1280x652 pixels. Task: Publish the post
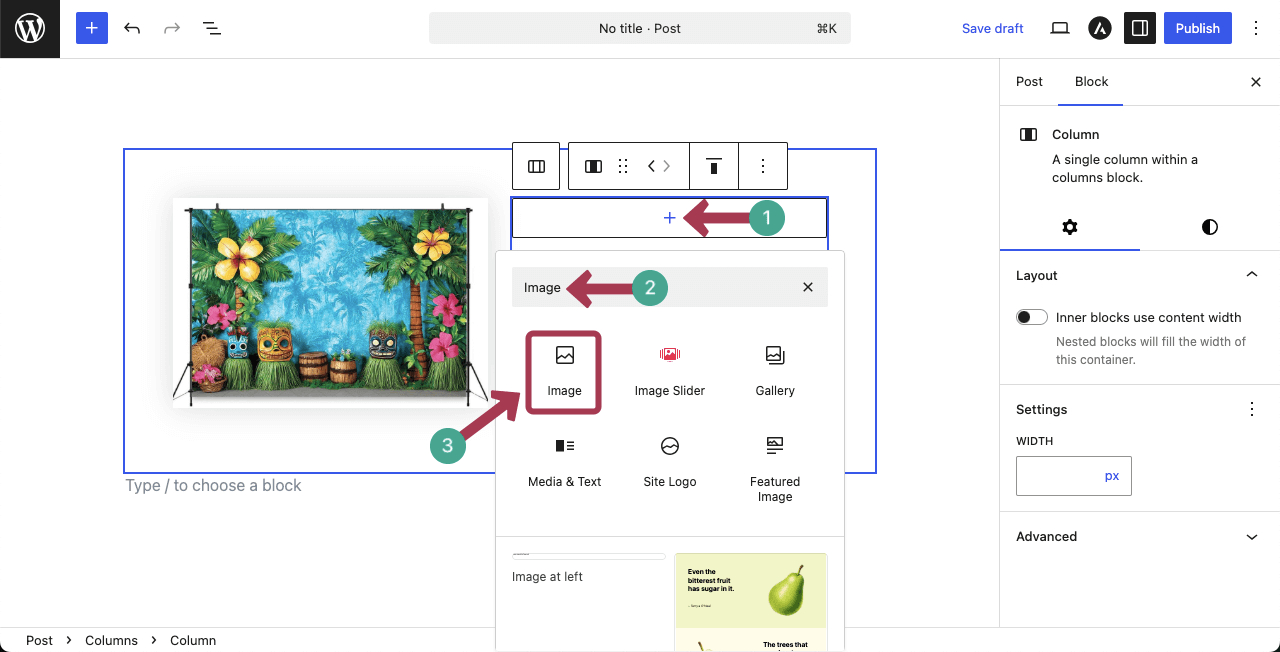[1198, 28]
